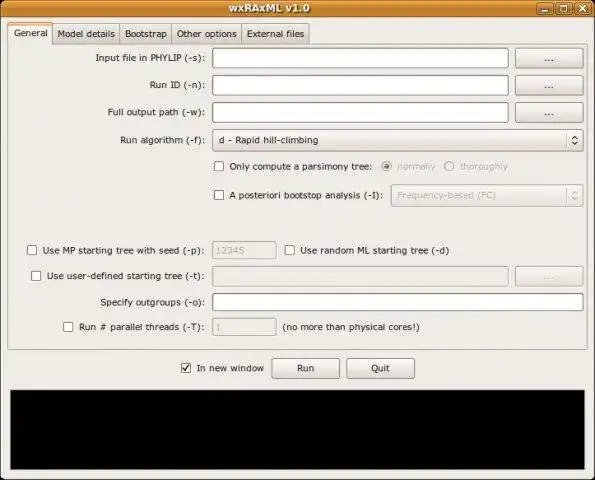Viewport: 595px width, 480px height.
Task: Switch to the General tab
Action: [x=30, y=33]
